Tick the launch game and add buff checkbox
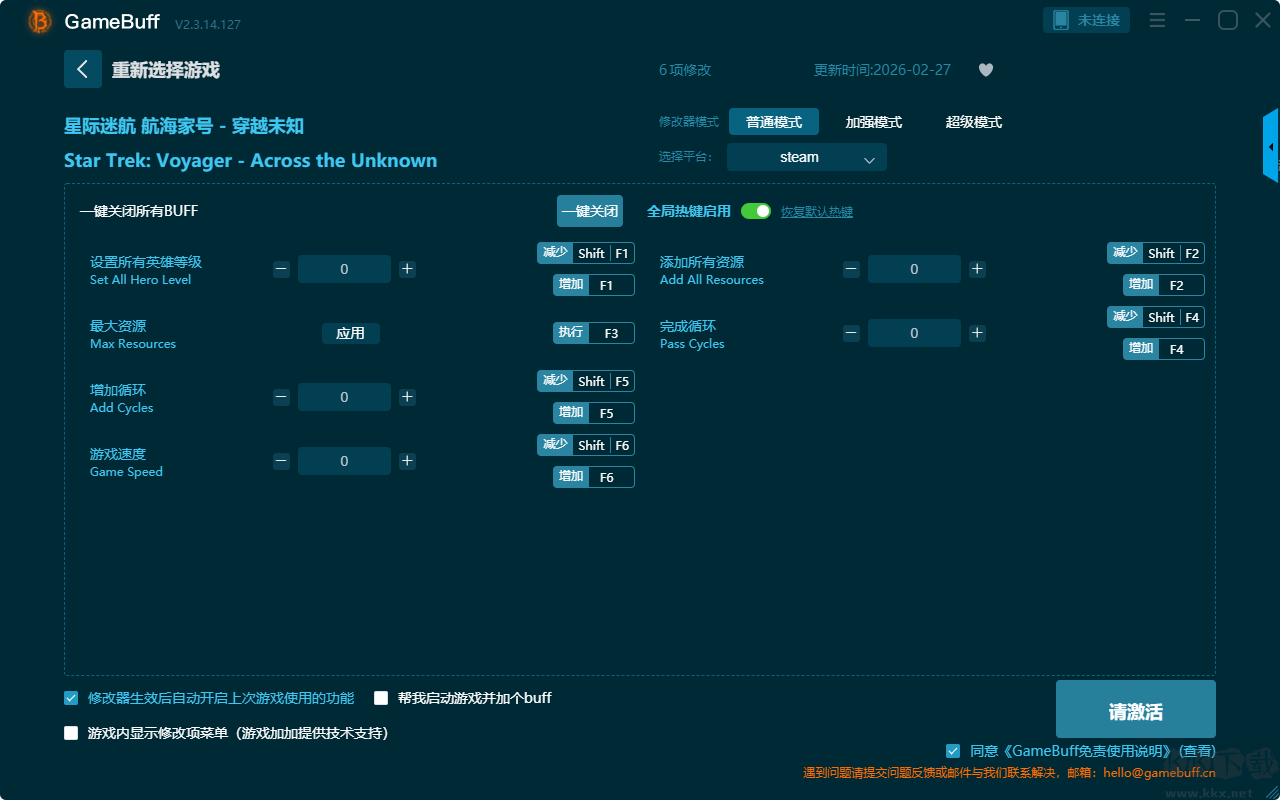This screenshot has width=1280, height=800. click(x=381, y=698)
